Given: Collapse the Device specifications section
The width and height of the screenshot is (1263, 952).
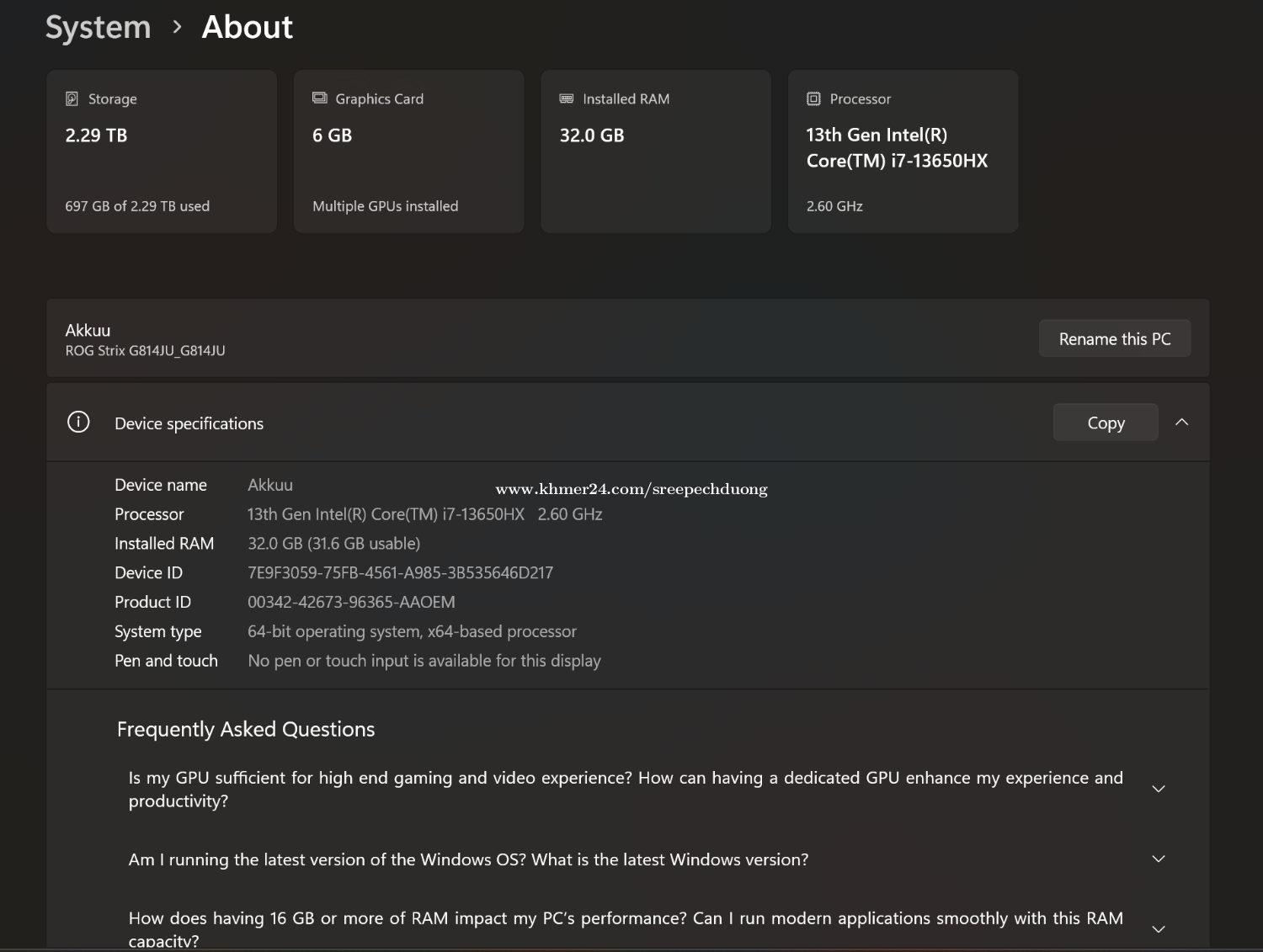Looking at the screenshot, I should 1182,423.
